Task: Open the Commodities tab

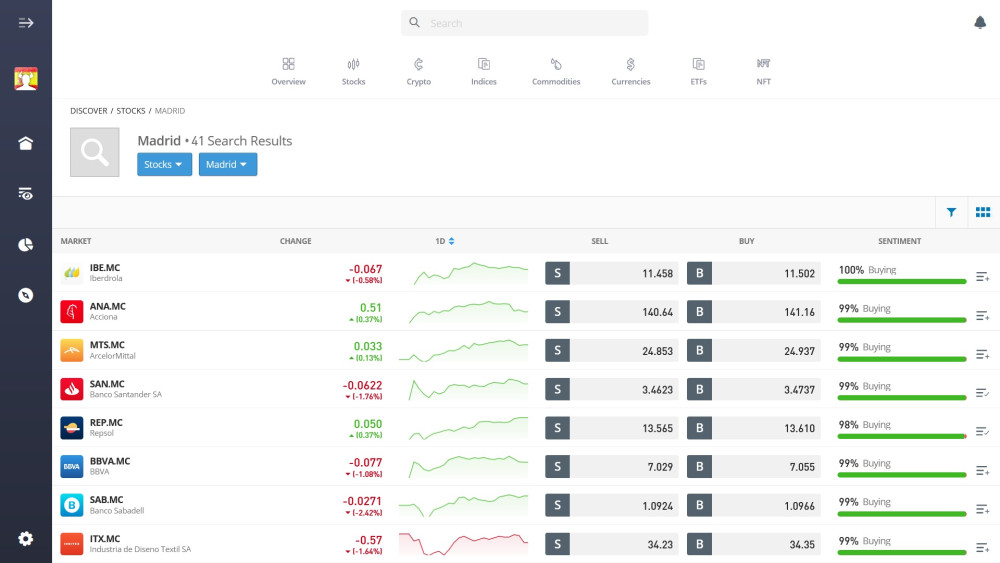Action: tap(556, 71)
